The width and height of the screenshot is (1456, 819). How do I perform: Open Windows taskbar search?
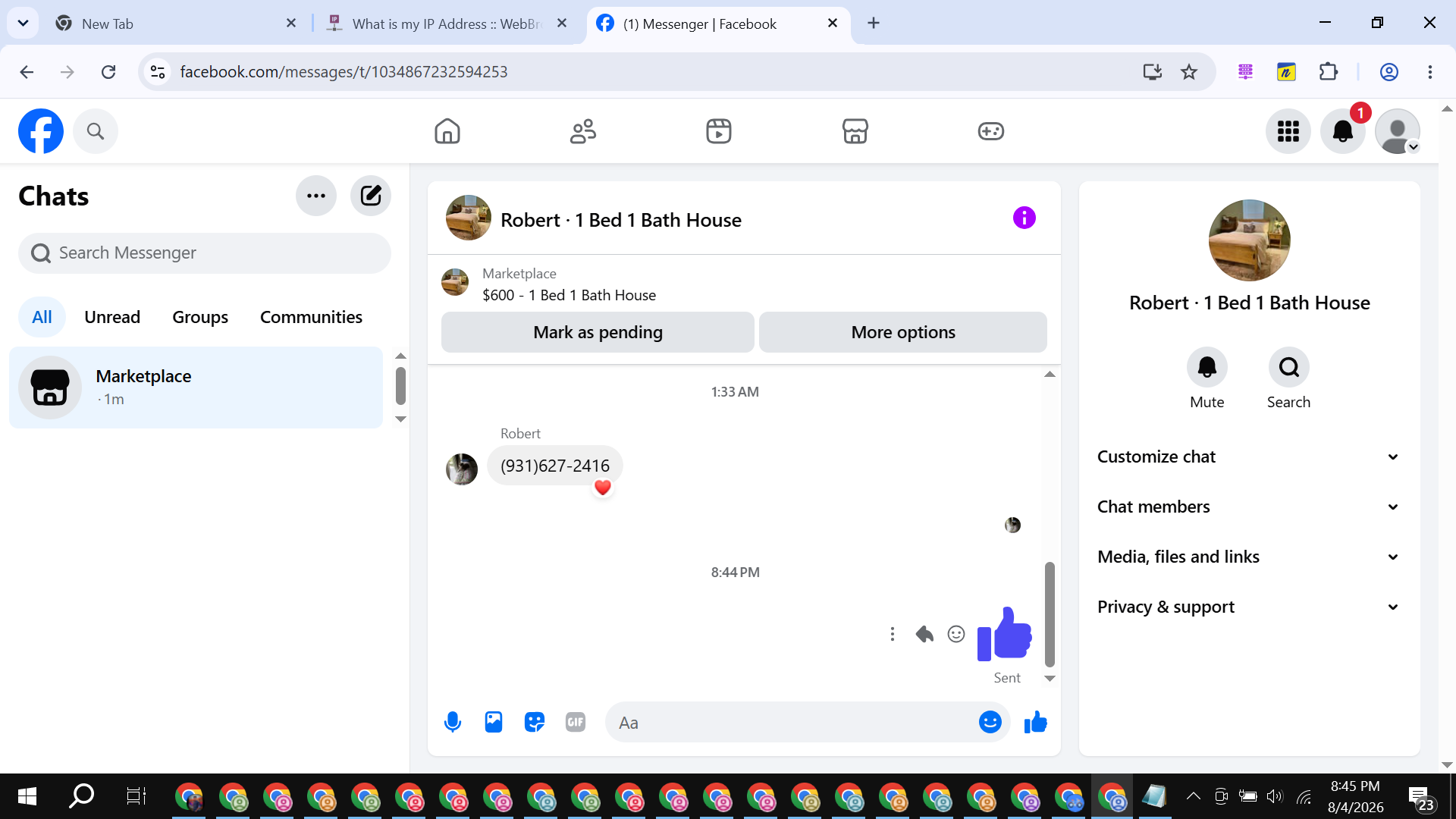coord(82,796)
